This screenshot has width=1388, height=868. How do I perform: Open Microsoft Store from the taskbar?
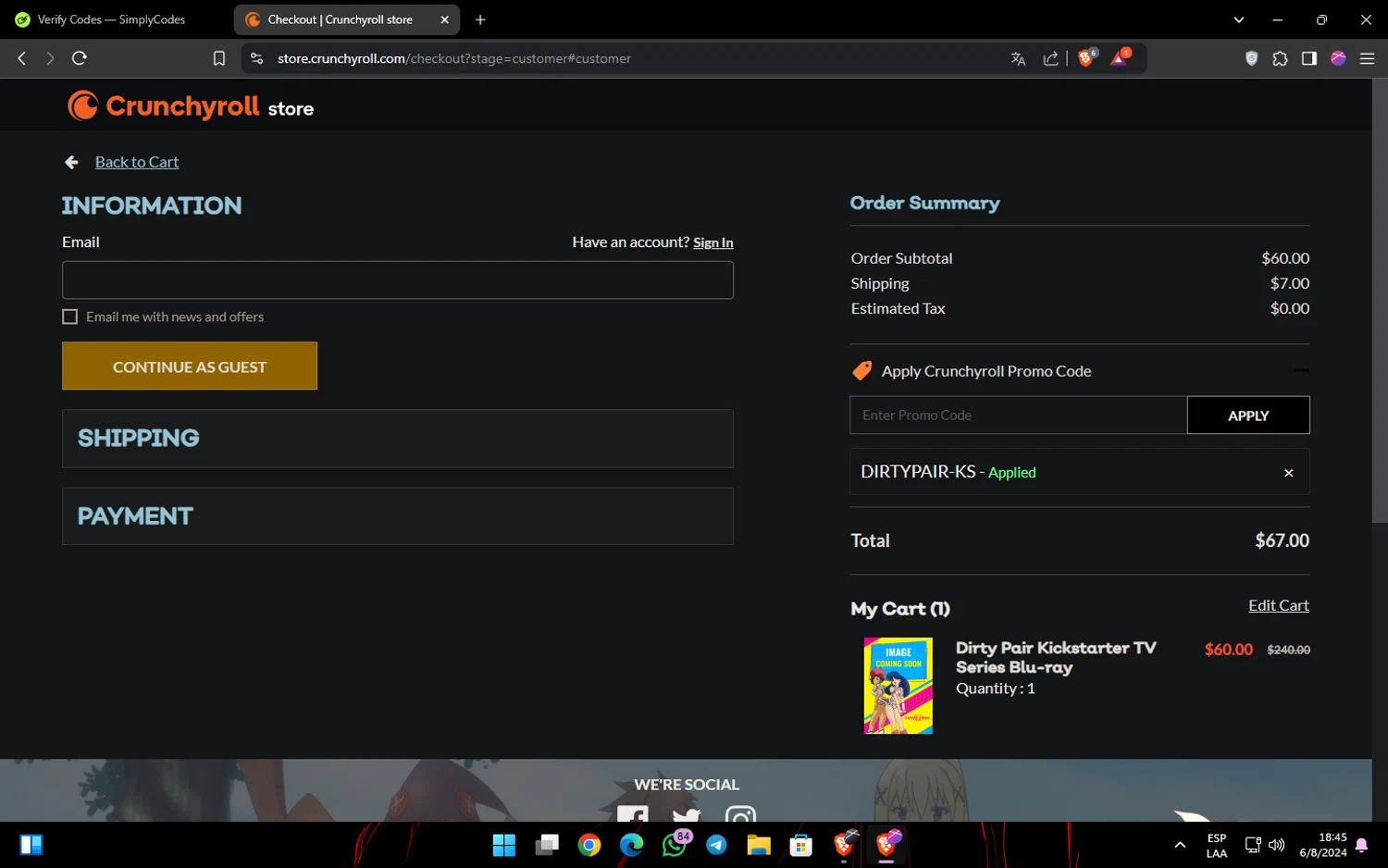tap(801, 845)
